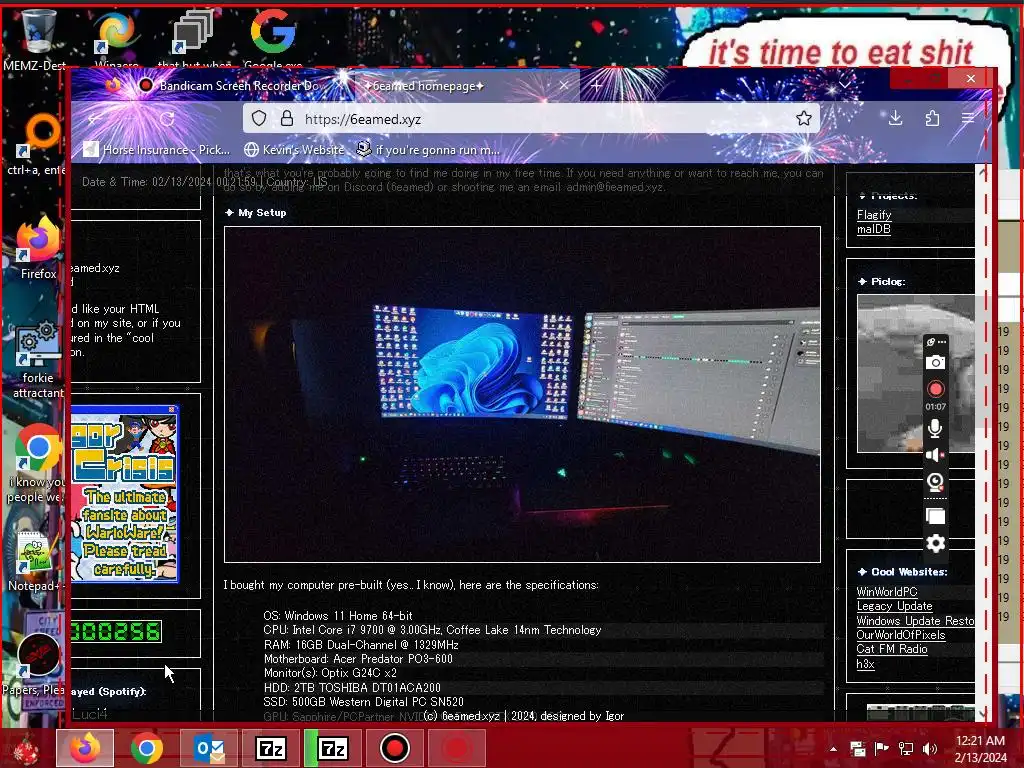
Task: Show hidden system tray icons arrow
Action: pos(833,749)
